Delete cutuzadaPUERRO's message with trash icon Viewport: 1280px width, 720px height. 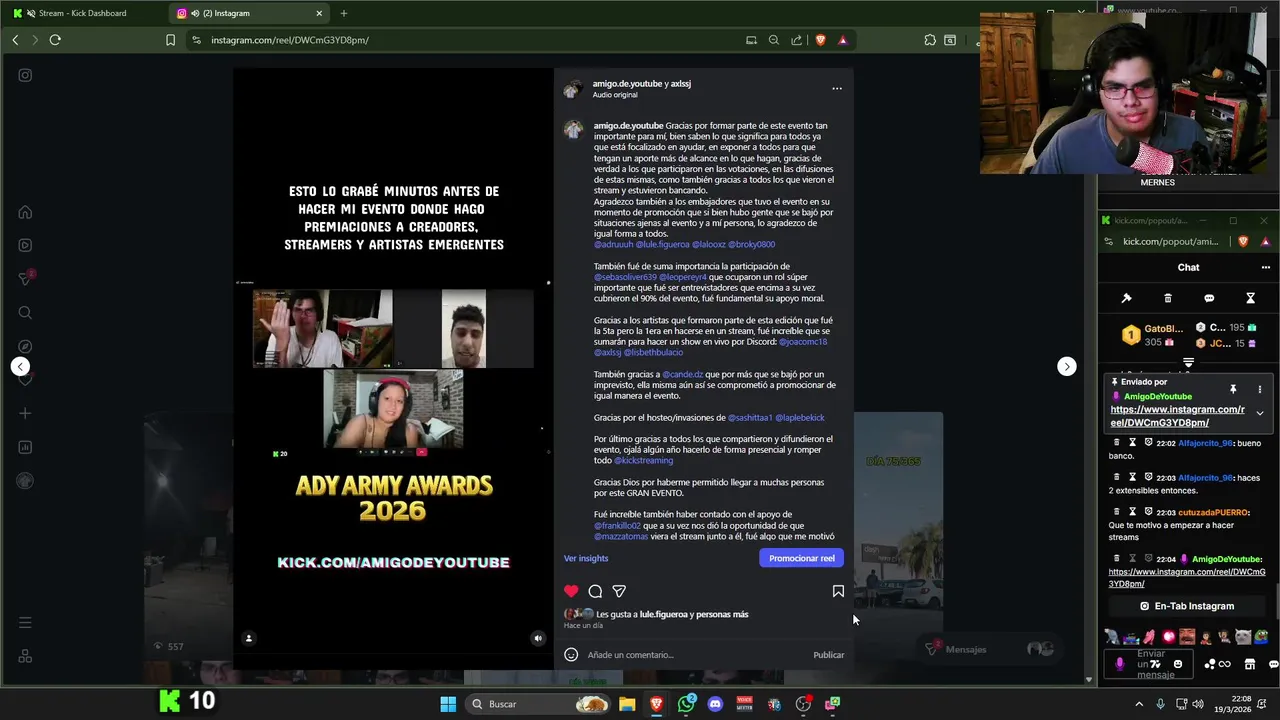tap(1117, 512)
